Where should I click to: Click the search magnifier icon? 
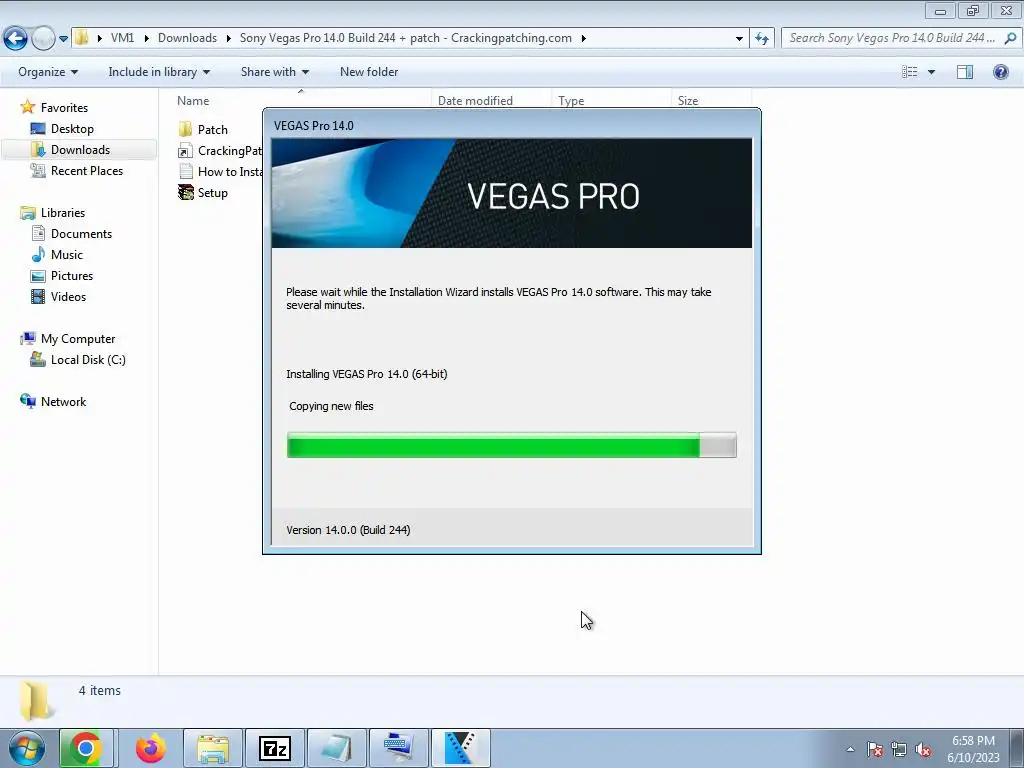[1011, 38]
